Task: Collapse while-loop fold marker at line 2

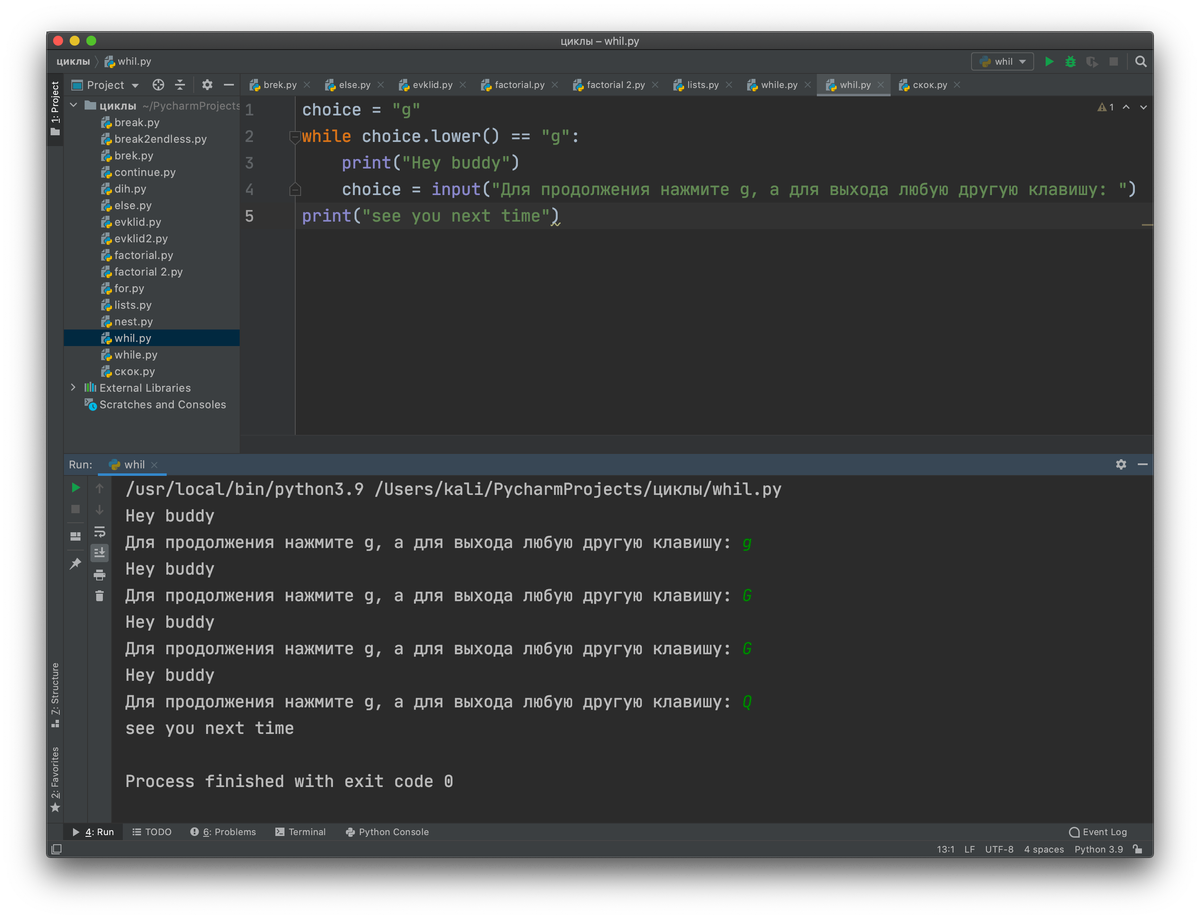Action: [295, 137]
